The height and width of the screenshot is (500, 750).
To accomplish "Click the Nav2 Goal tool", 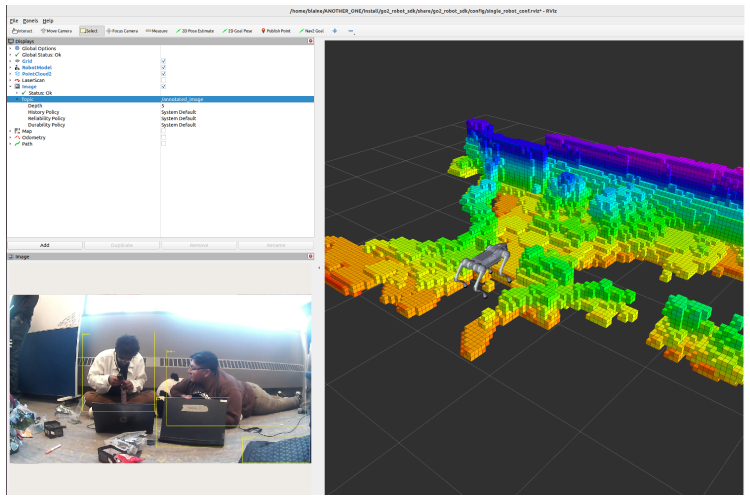I will click(314, 31).
